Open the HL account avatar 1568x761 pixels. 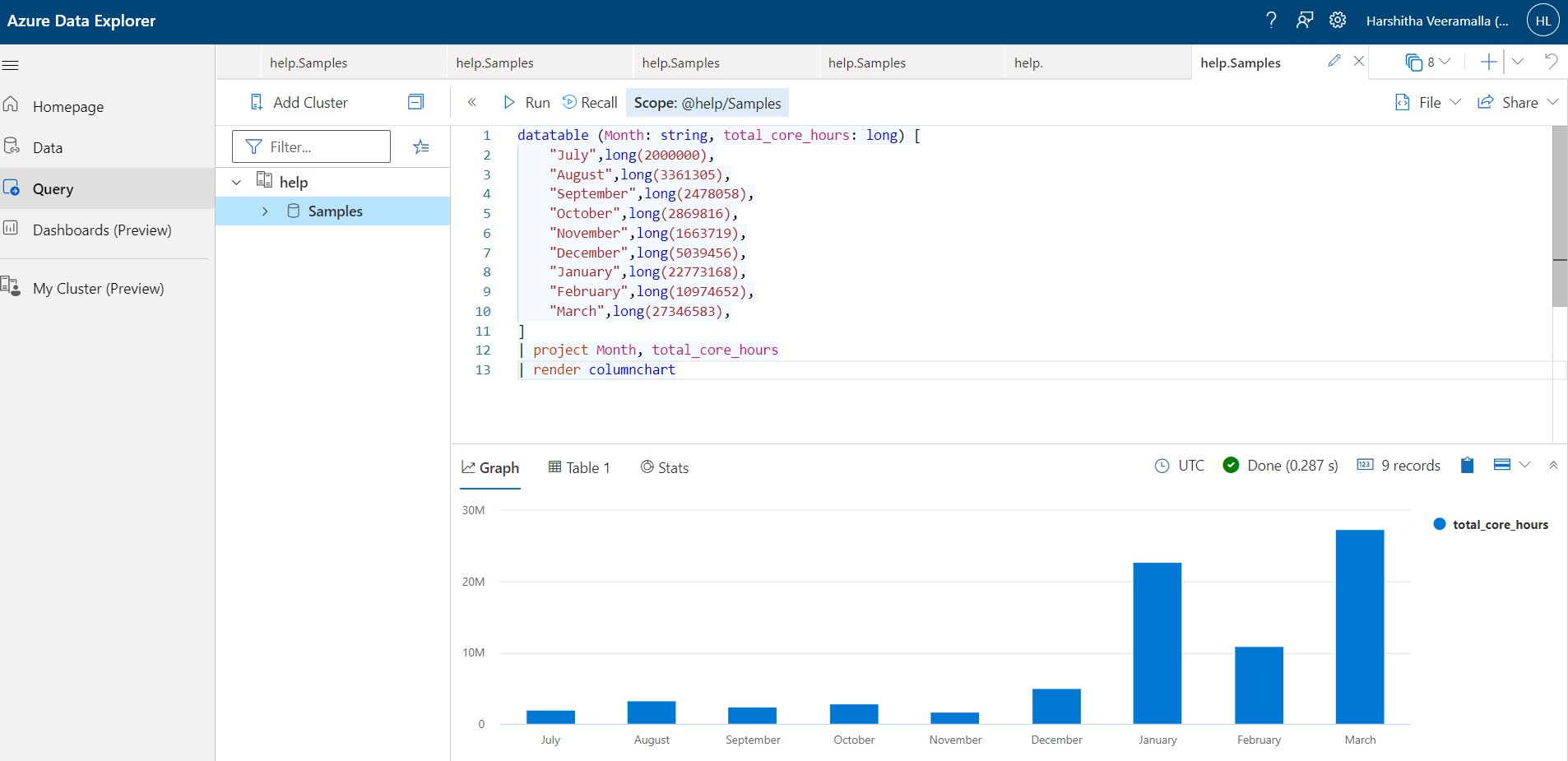tap(1543, 21)
